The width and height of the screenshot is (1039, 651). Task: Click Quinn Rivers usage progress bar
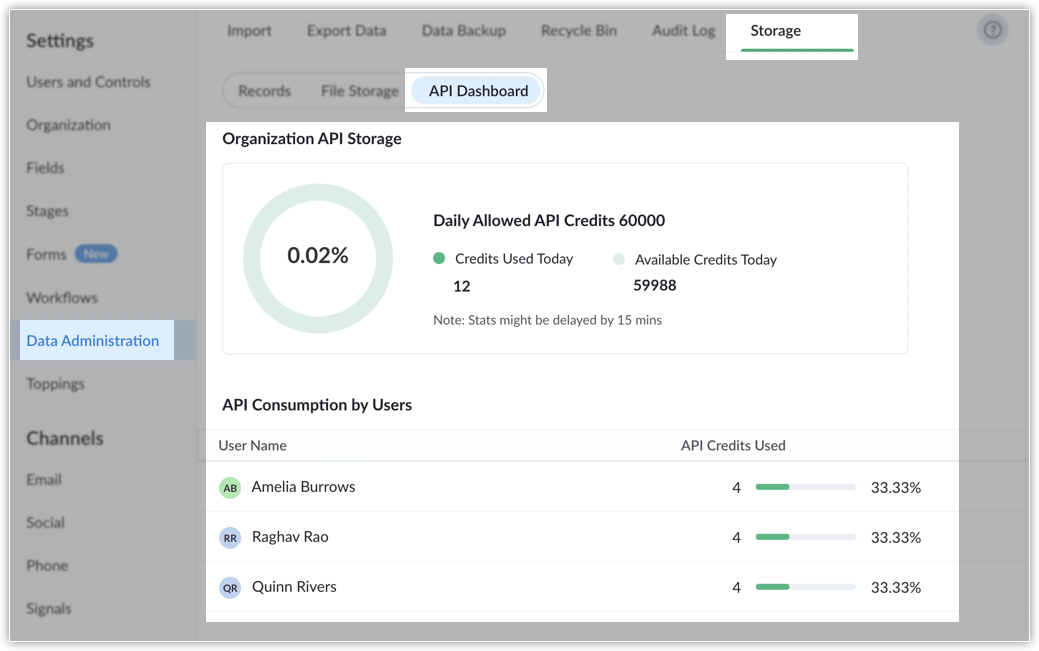(x=805, y=587)
